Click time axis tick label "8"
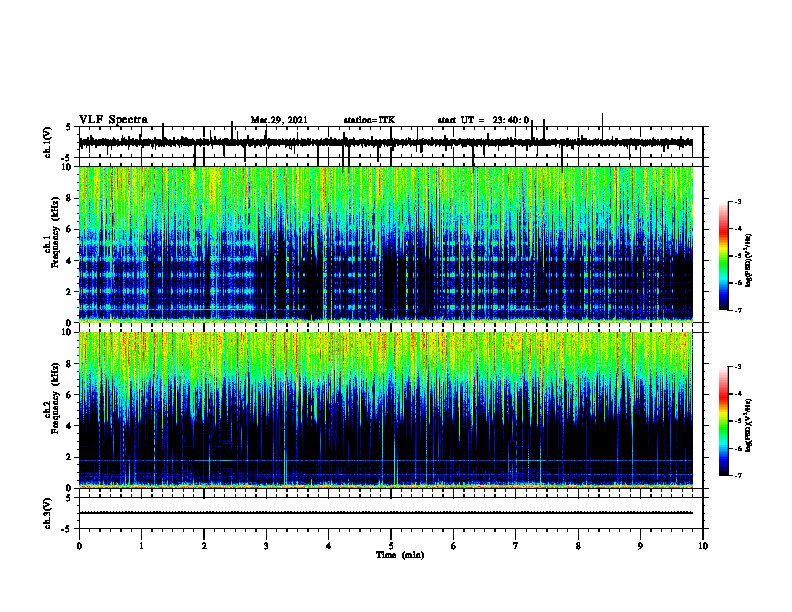Image resolution: width=792 pixels, height=612 pixels. [x=578, y=546]
